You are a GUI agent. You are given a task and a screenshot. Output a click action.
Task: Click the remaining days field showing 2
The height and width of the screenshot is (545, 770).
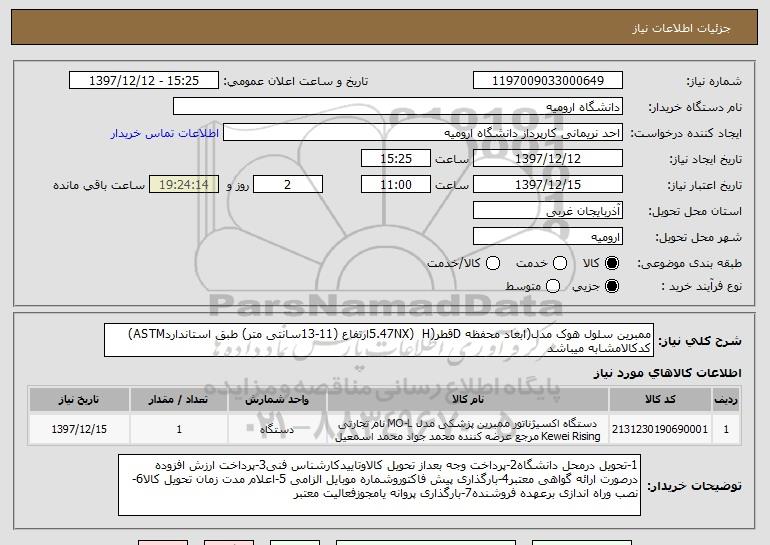(x=288, y=185)
